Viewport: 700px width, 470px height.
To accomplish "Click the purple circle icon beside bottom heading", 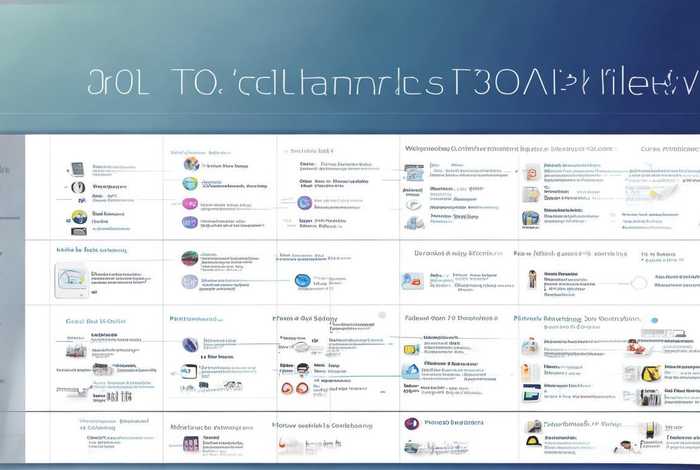I will click(411, 424).
